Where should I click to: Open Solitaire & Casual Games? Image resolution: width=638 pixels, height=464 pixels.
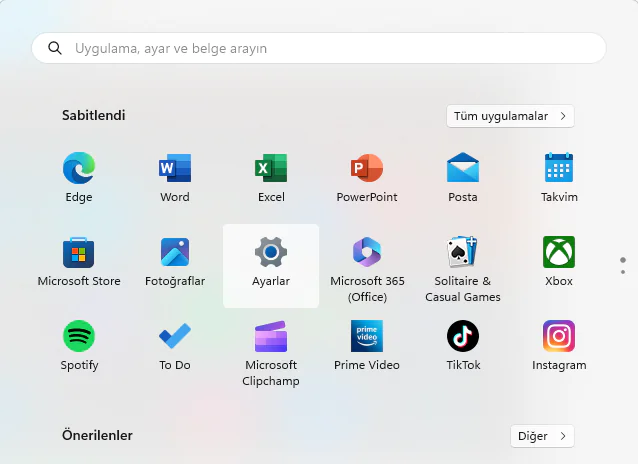point(463,253)
